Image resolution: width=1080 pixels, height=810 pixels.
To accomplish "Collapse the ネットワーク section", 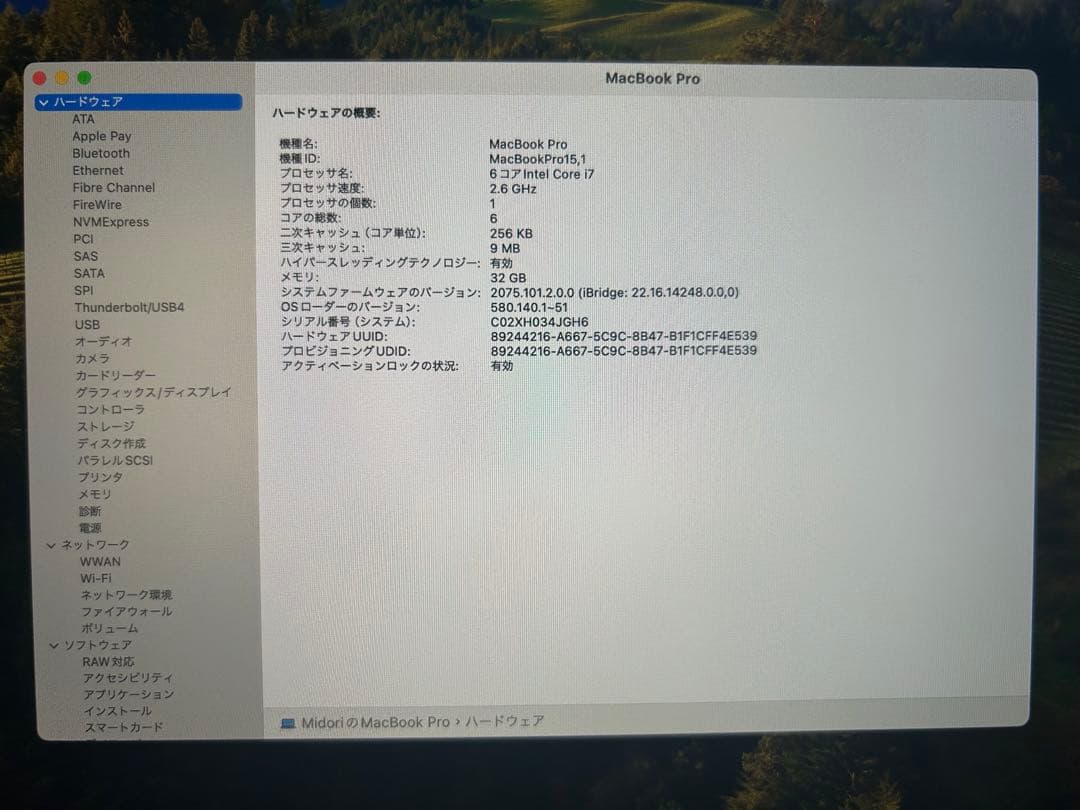I will click(51, 544).
